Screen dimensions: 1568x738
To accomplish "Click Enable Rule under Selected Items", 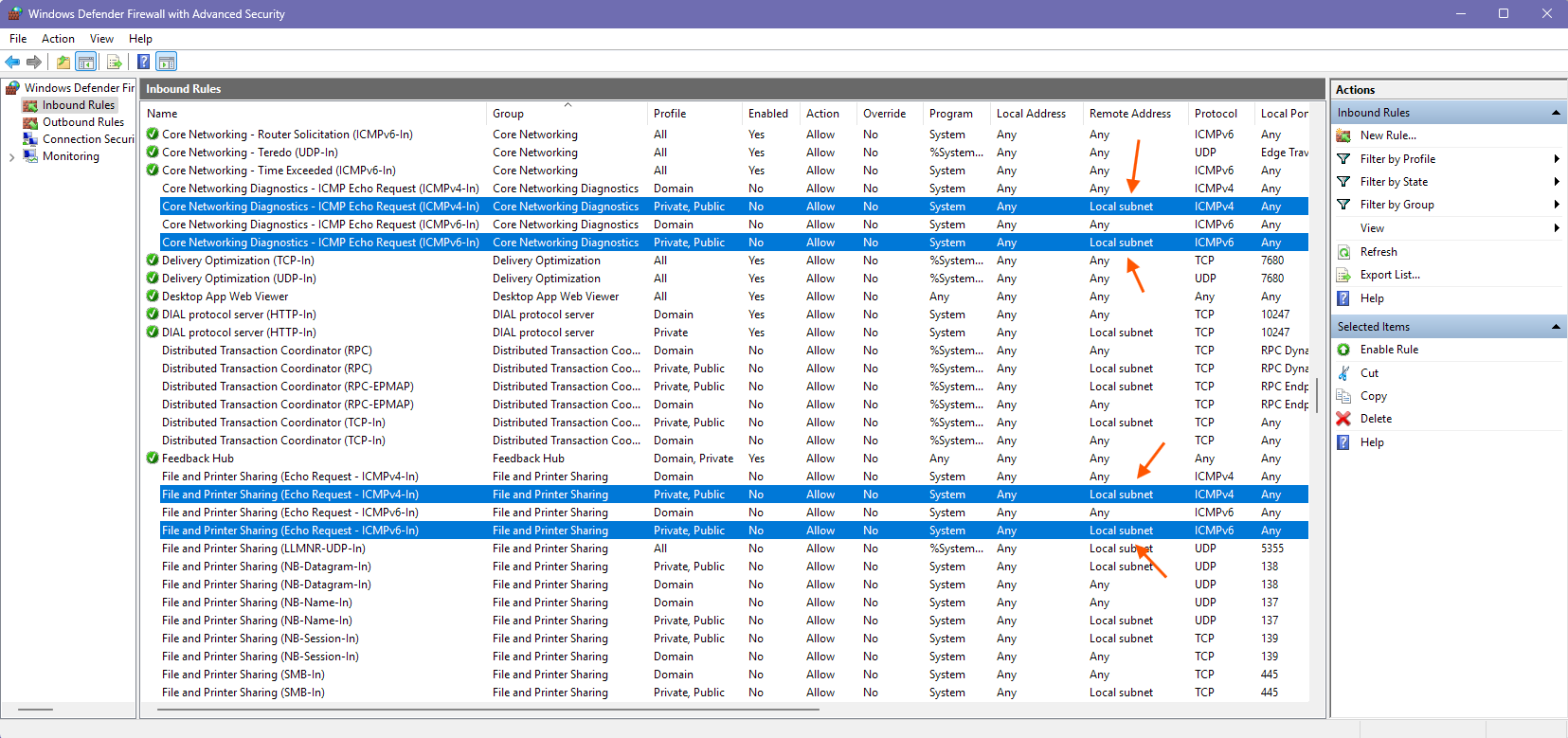I will tap(1389, 350).
